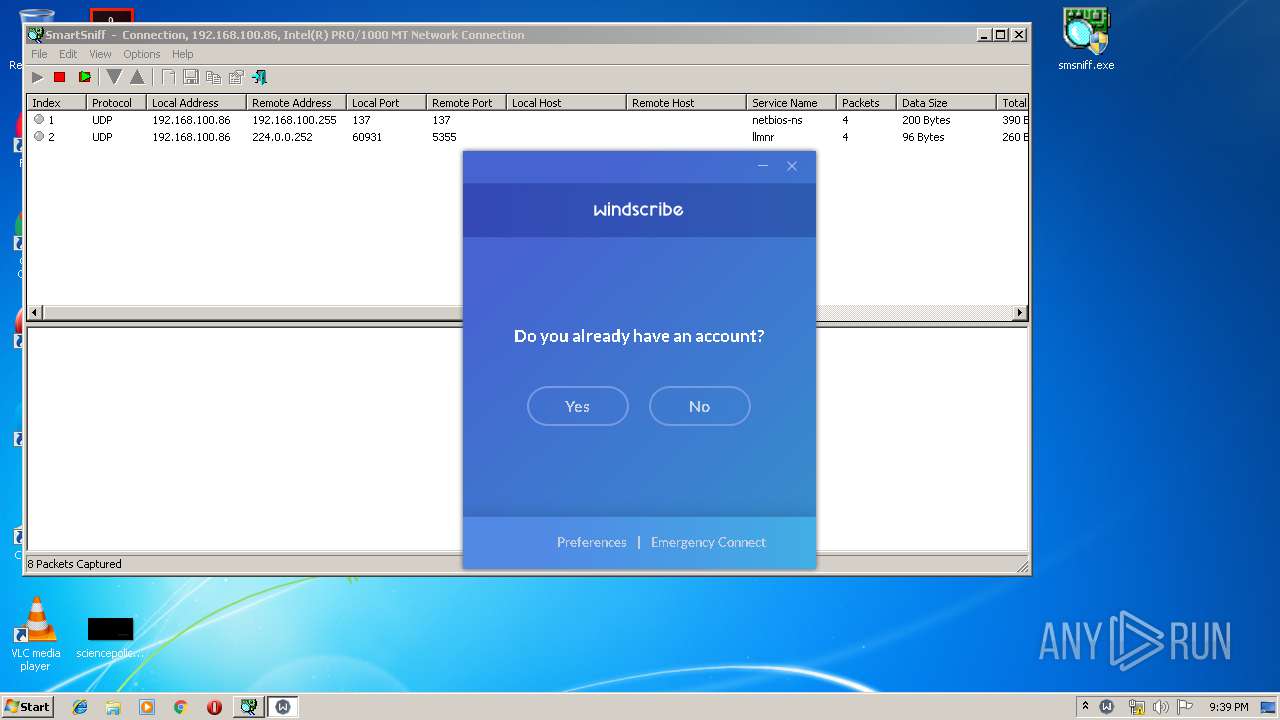Click the exit door toolbar icon
The height and width of the screenshot is (720, 1280).
[x=259, y=77]
